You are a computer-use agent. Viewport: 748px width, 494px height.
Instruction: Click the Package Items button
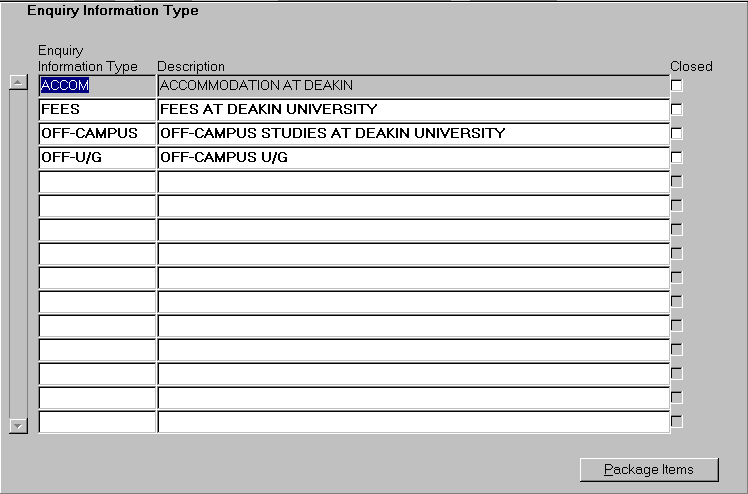coord(650,469)
